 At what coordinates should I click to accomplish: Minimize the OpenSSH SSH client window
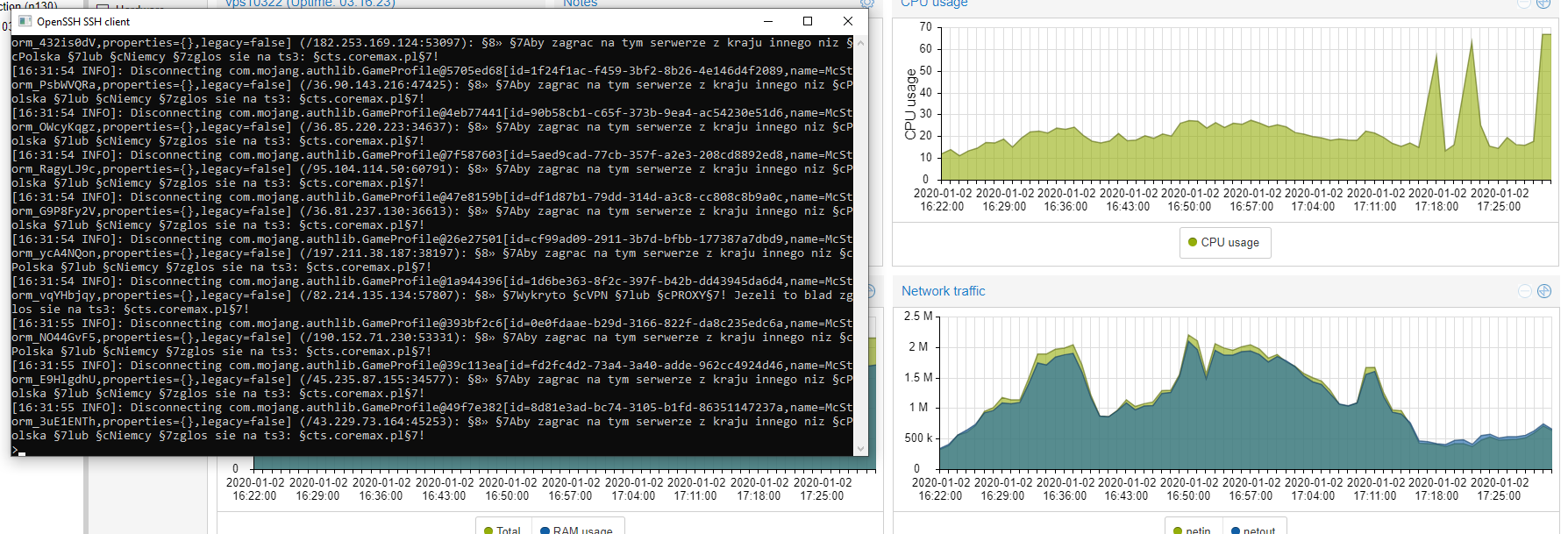(767, 21)
